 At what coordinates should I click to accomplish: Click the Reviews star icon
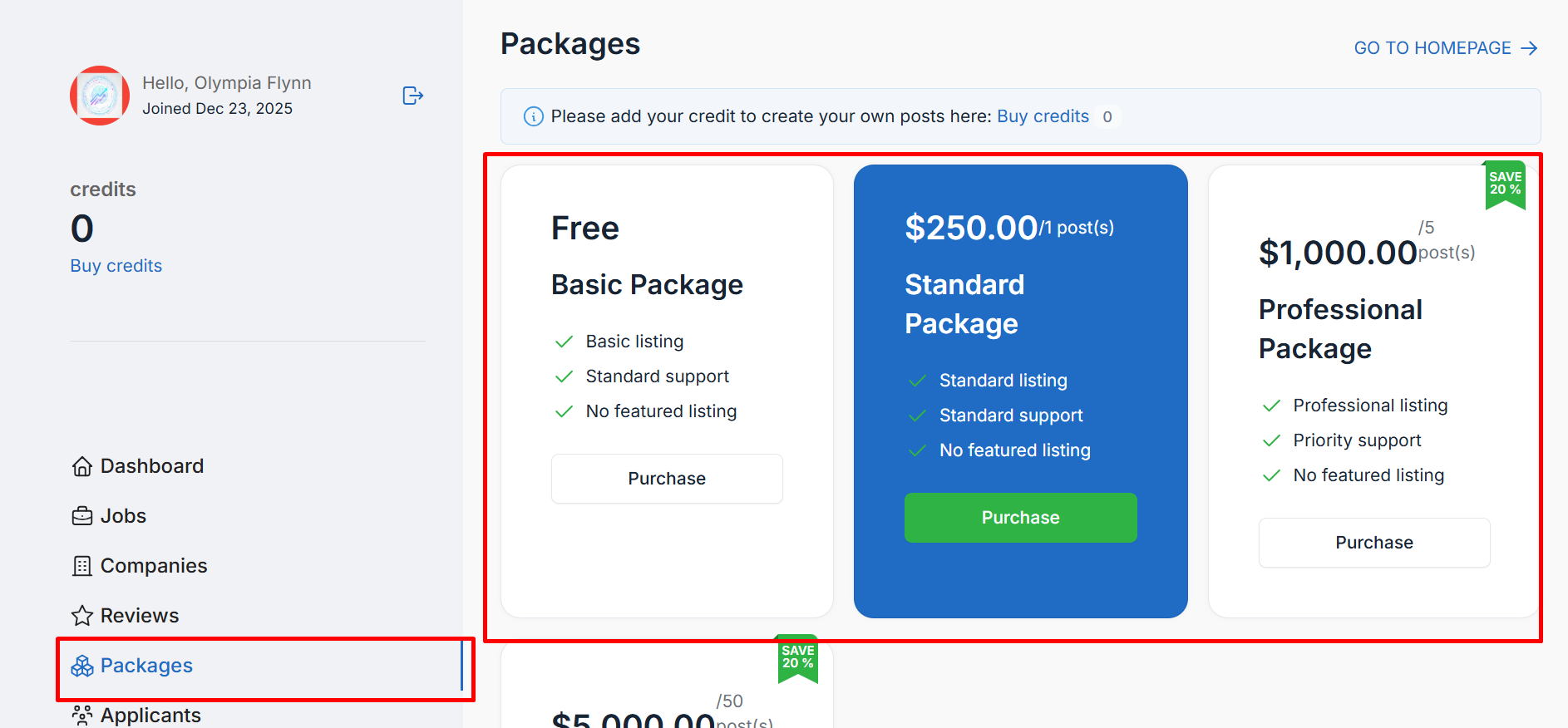[x=82, y=616]
